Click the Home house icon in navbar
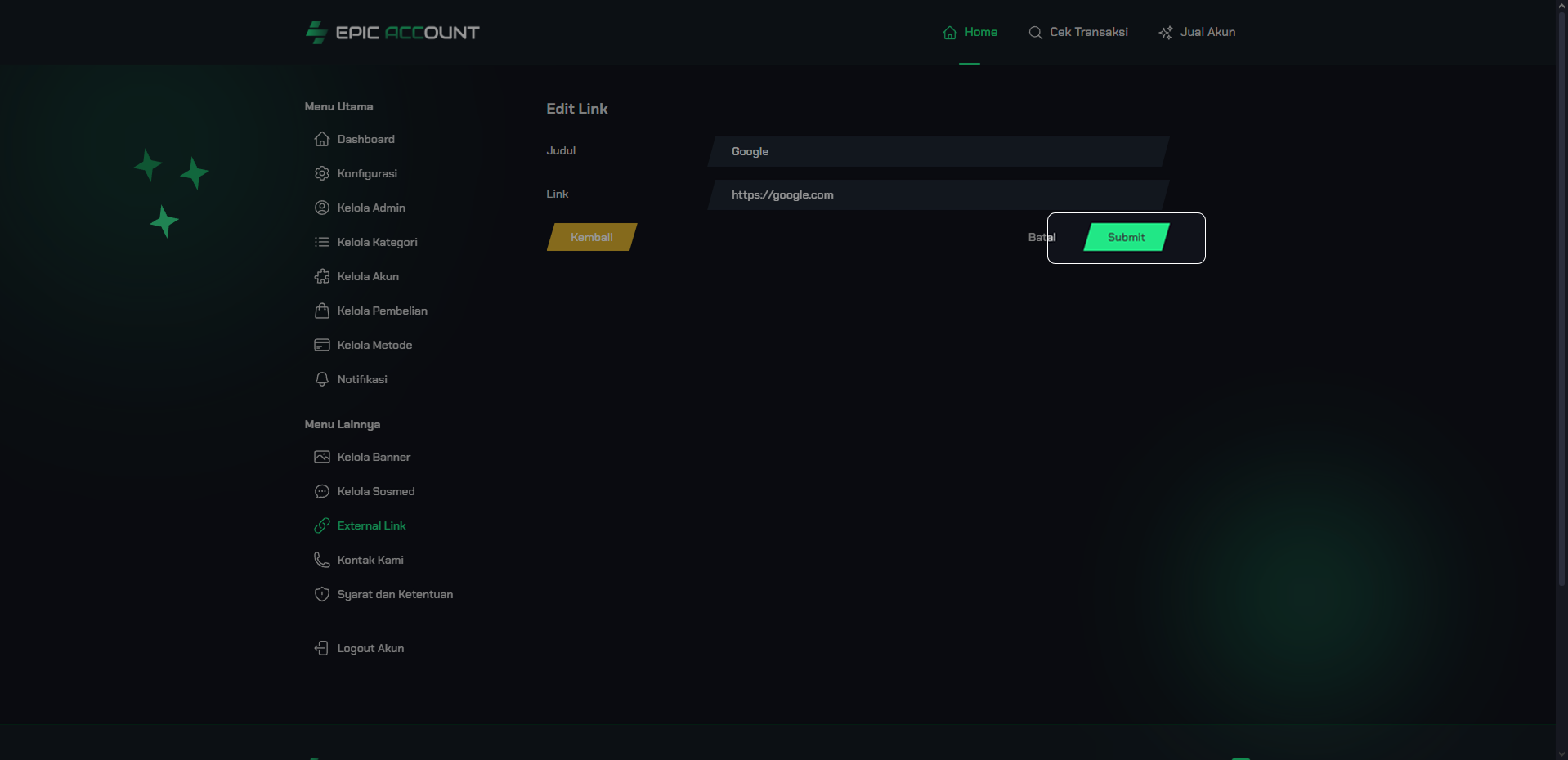 point(950,33)
